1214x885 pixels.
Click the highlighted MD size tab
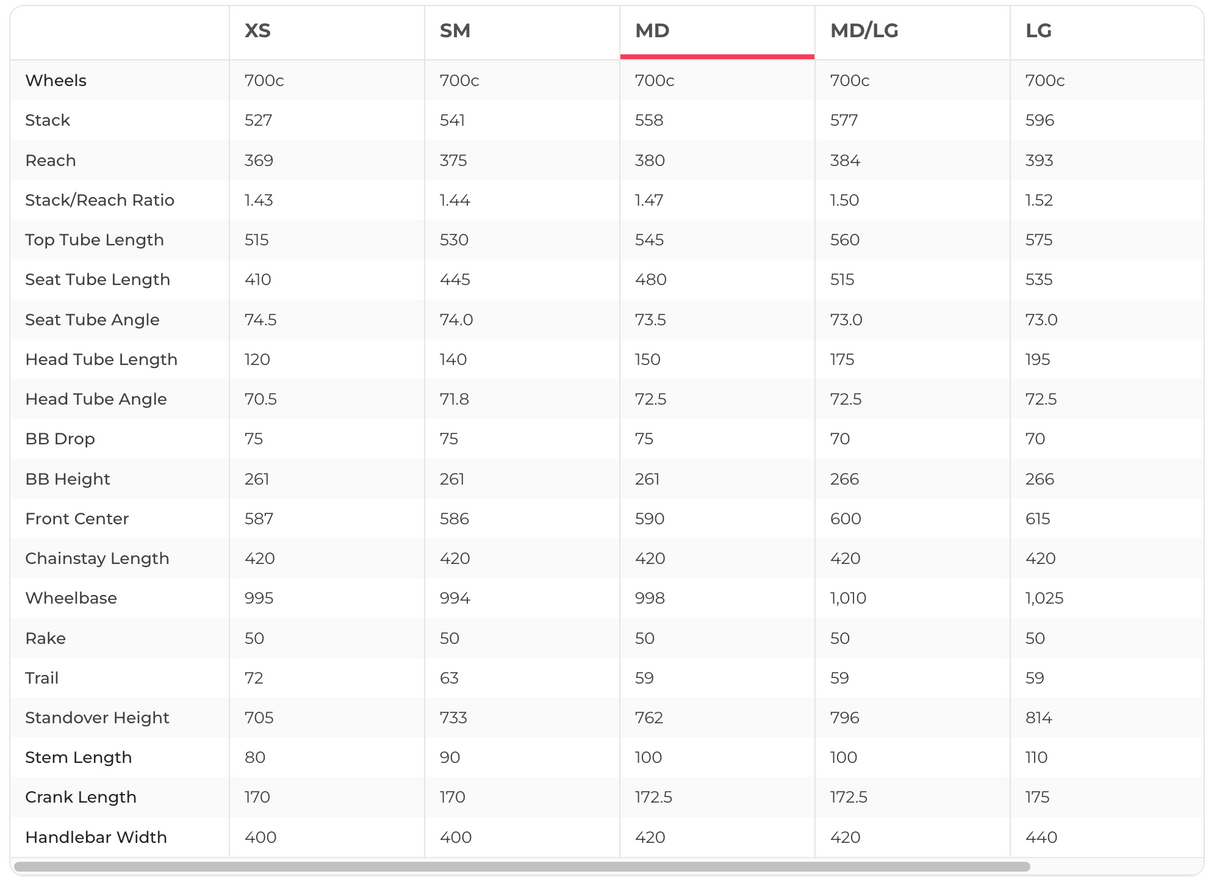tap(652, 31)
